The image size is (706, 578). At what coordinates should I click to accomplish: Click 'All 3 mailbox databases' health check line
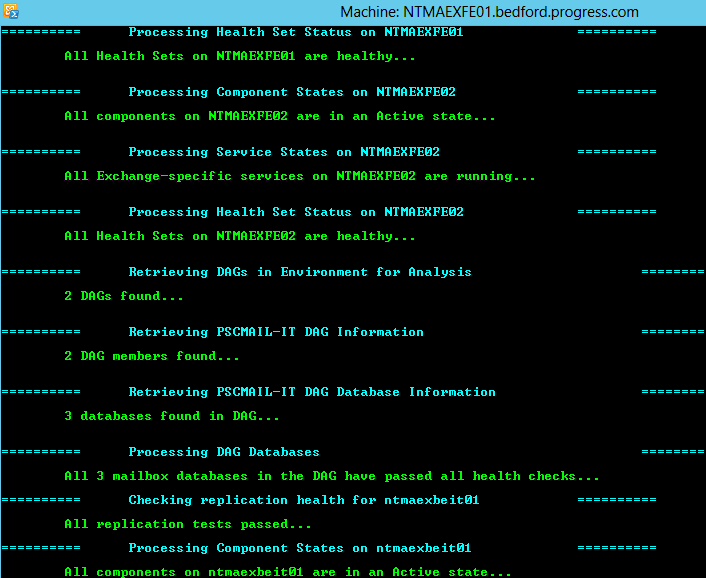(x=331, y=476)
